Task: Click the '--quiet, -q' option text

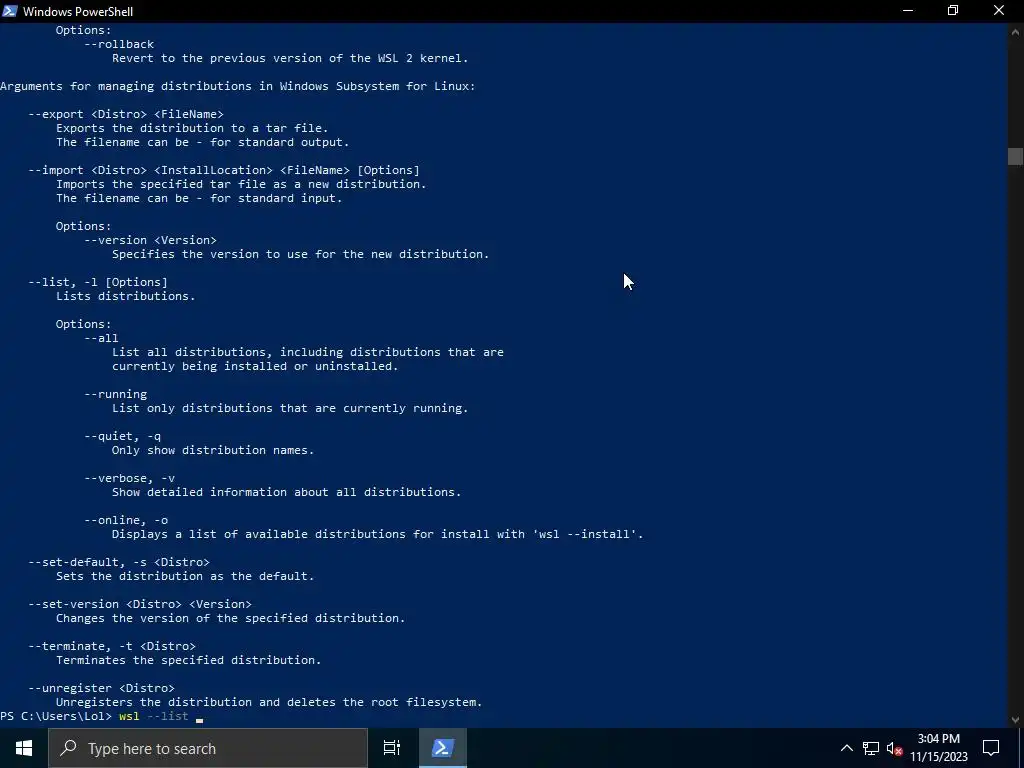Action: [x=122, y=436]
